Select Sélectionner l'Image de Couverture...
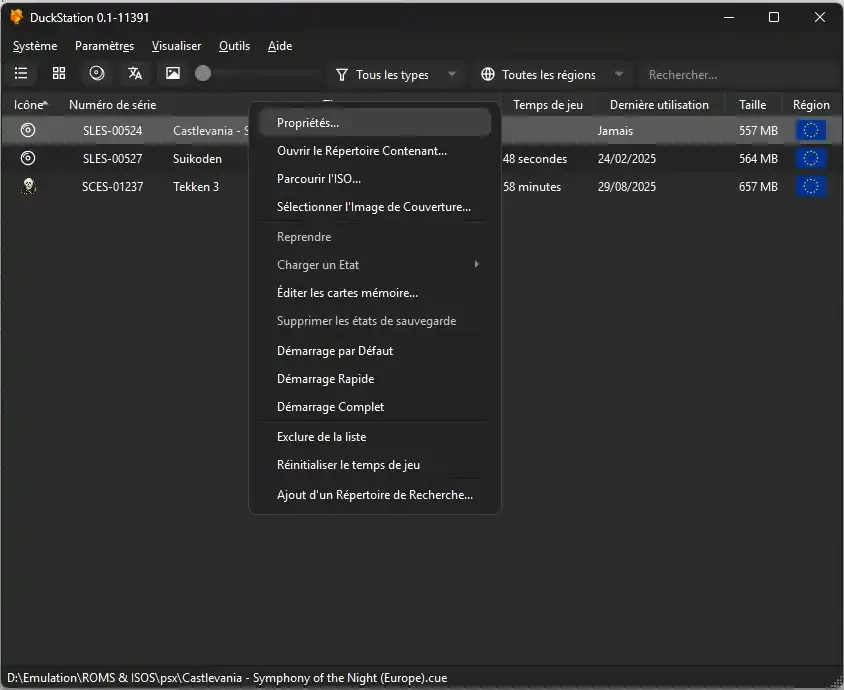This screenshot has height=690, width=844. click(375, 207)
